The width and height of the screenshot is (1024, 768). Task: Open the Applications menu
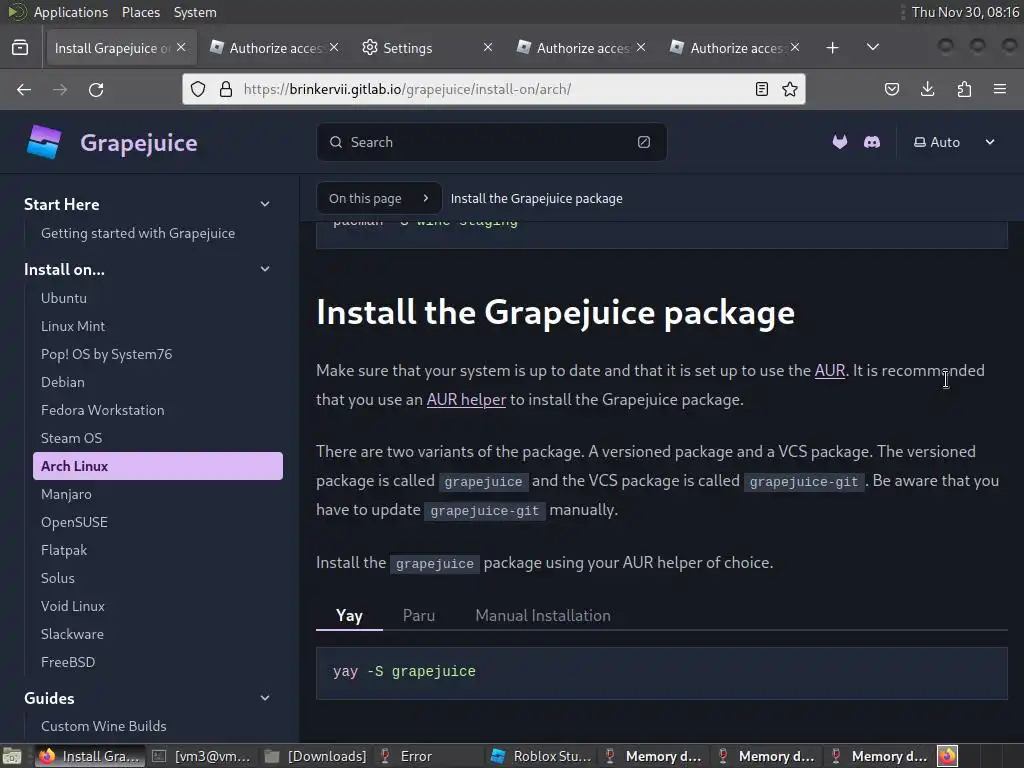[x=71, y=12]
